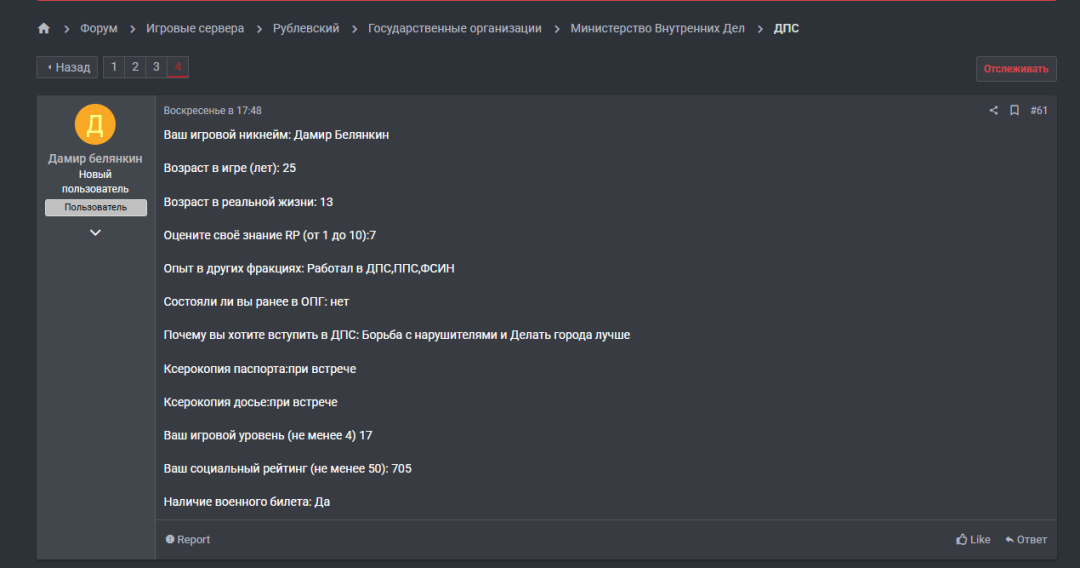Follow thread with Отслеживать button

[1016, 69]
